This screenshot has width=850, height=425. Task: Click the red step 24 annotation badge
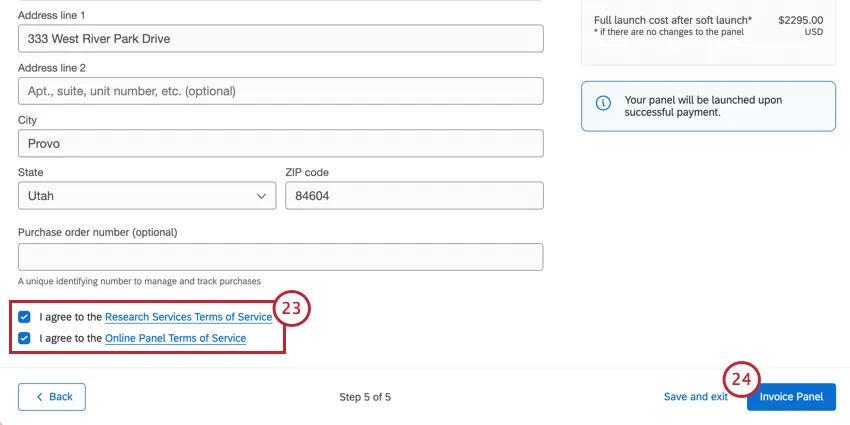741,379
